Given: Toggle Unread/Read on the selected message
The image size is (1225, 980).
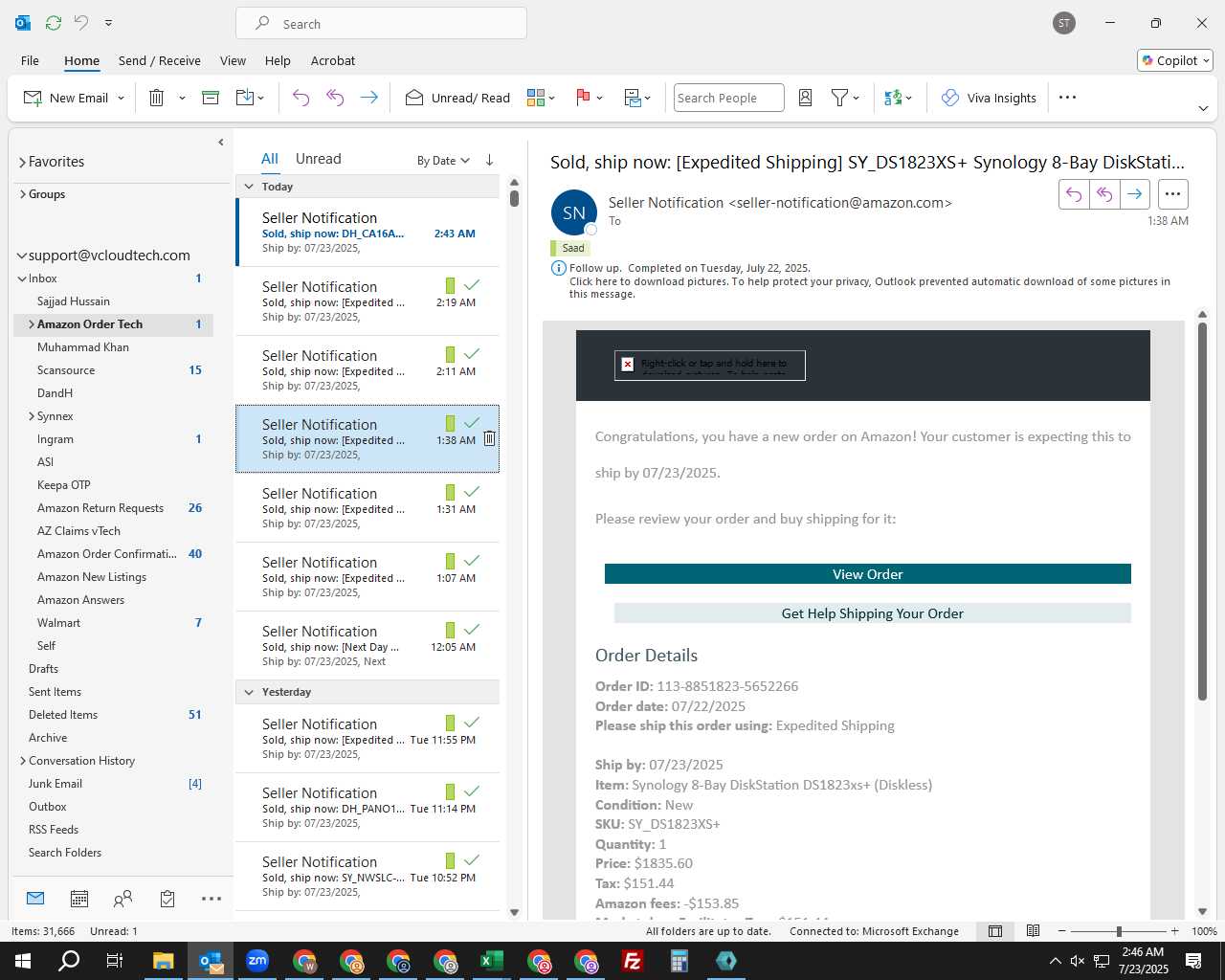Looking at the screenshot, I should coord(457,98).
